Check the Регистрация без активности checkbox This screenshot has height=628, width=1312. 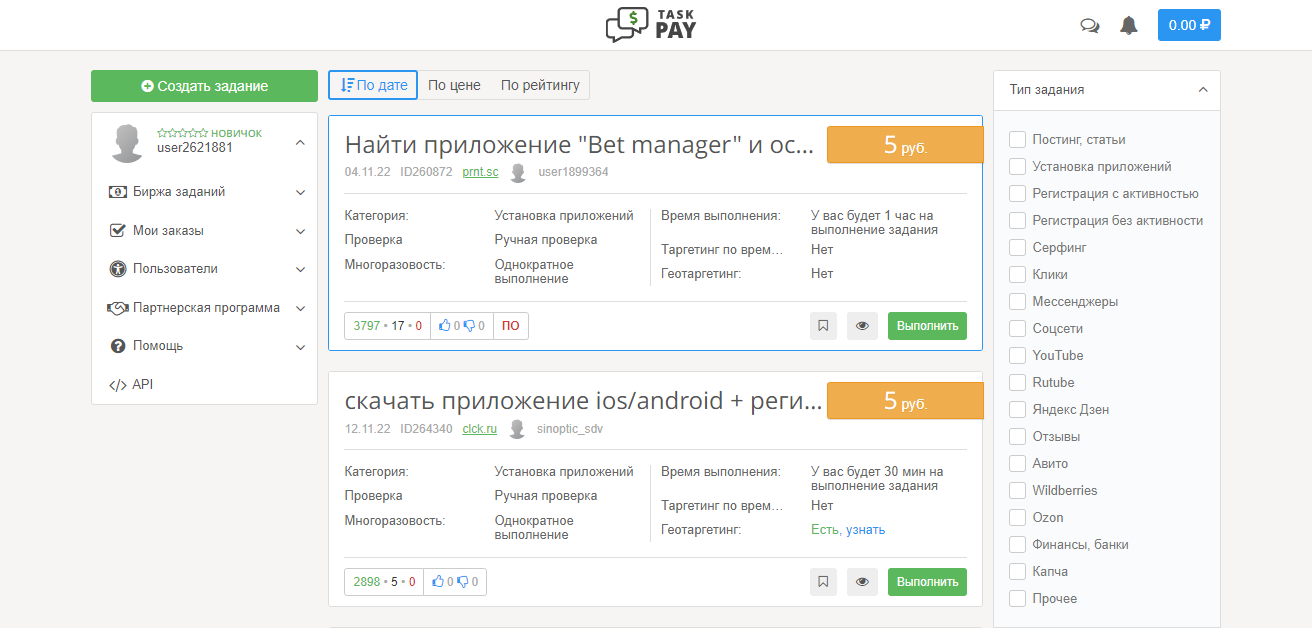(x=1017, y=220)
